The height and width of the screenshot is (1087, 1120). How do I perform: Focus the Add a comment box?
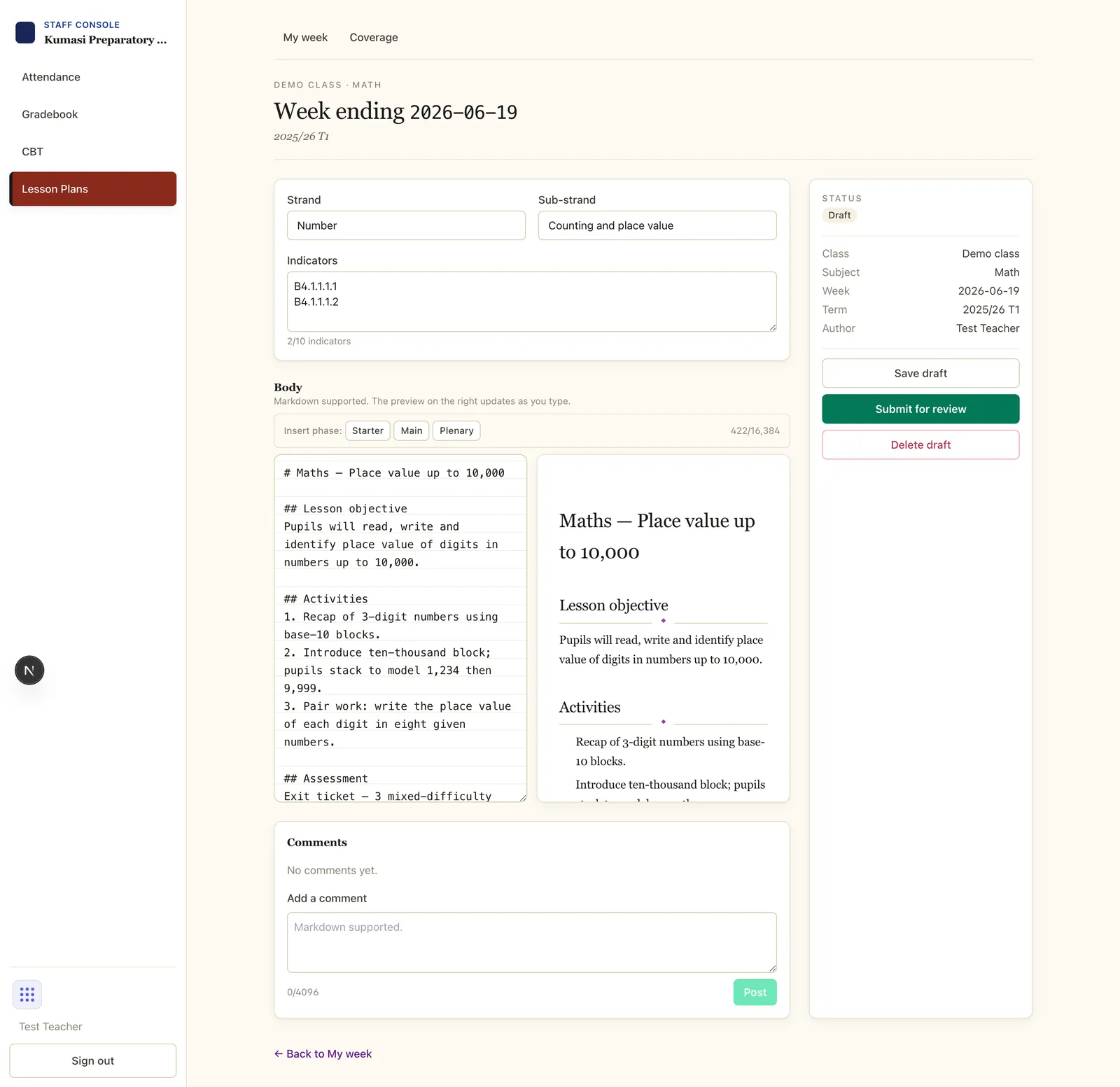point(532,942)
